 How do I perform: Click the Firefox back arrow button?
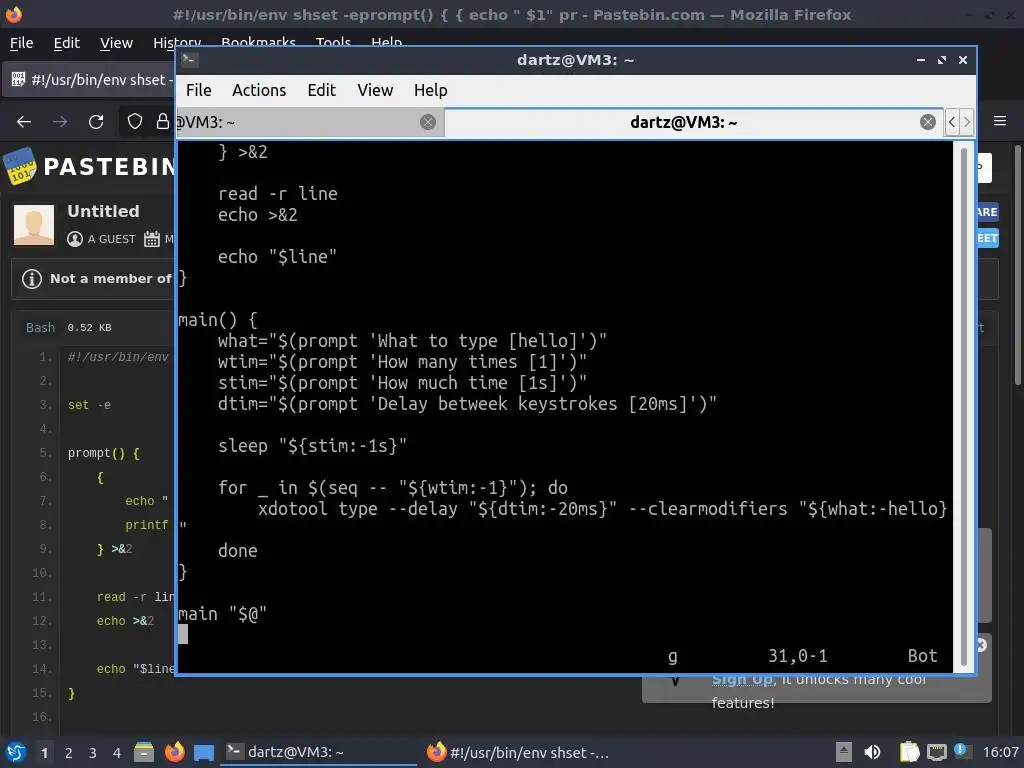[x=24, y=121]
